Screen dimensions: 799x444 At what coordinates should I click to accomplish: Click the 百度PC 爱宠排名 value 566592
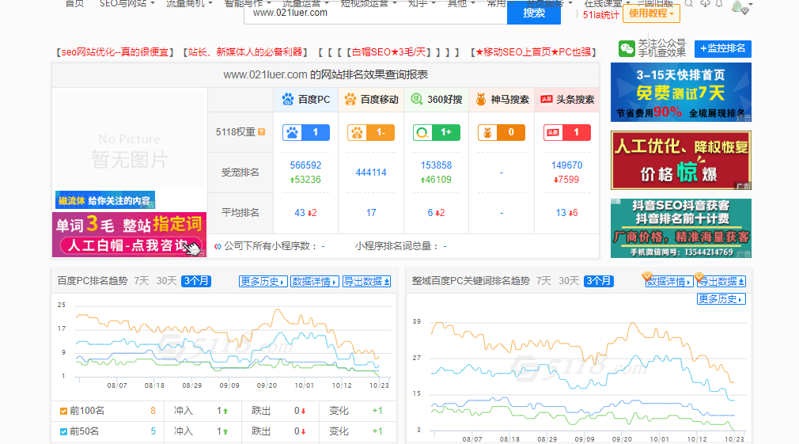point(306,165)
